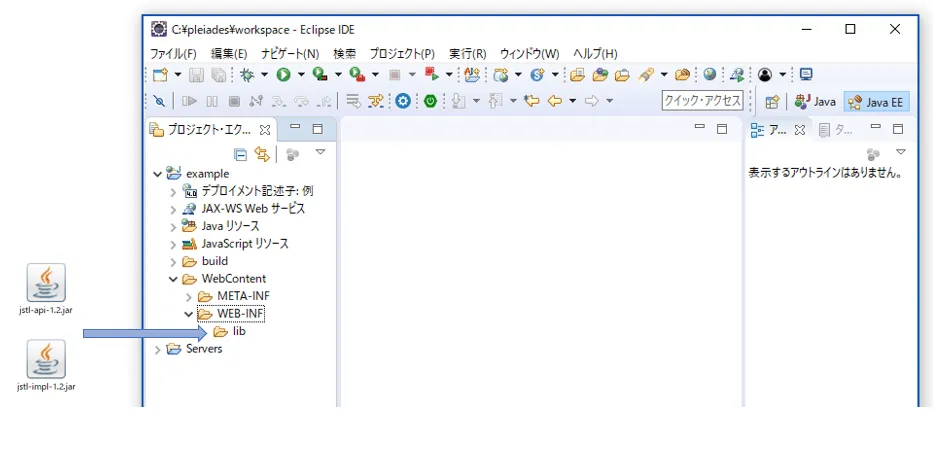The width and height of the screenshot is (938, 450).
Task: Switch to the Java EE perspective
Action: (x=877, y=102)
